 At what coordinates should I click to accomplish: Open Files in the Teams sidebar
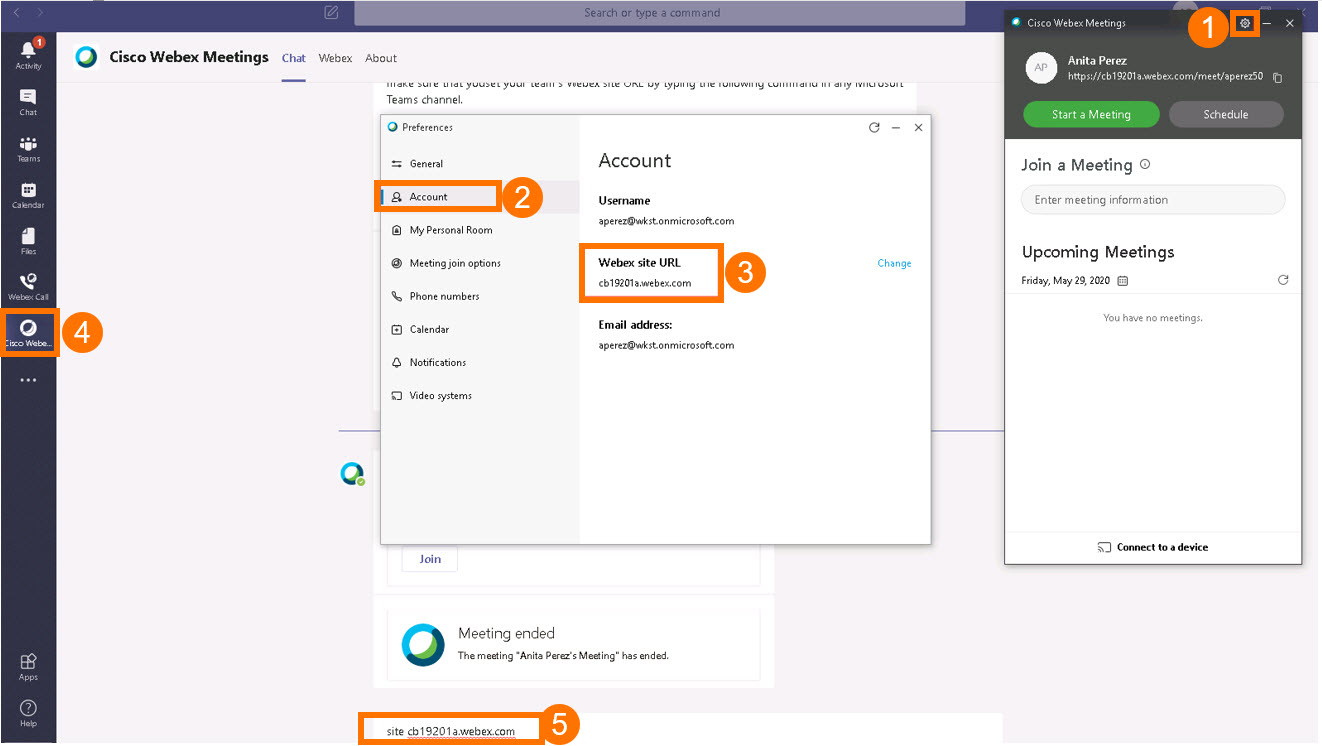[x=28, y=241]
